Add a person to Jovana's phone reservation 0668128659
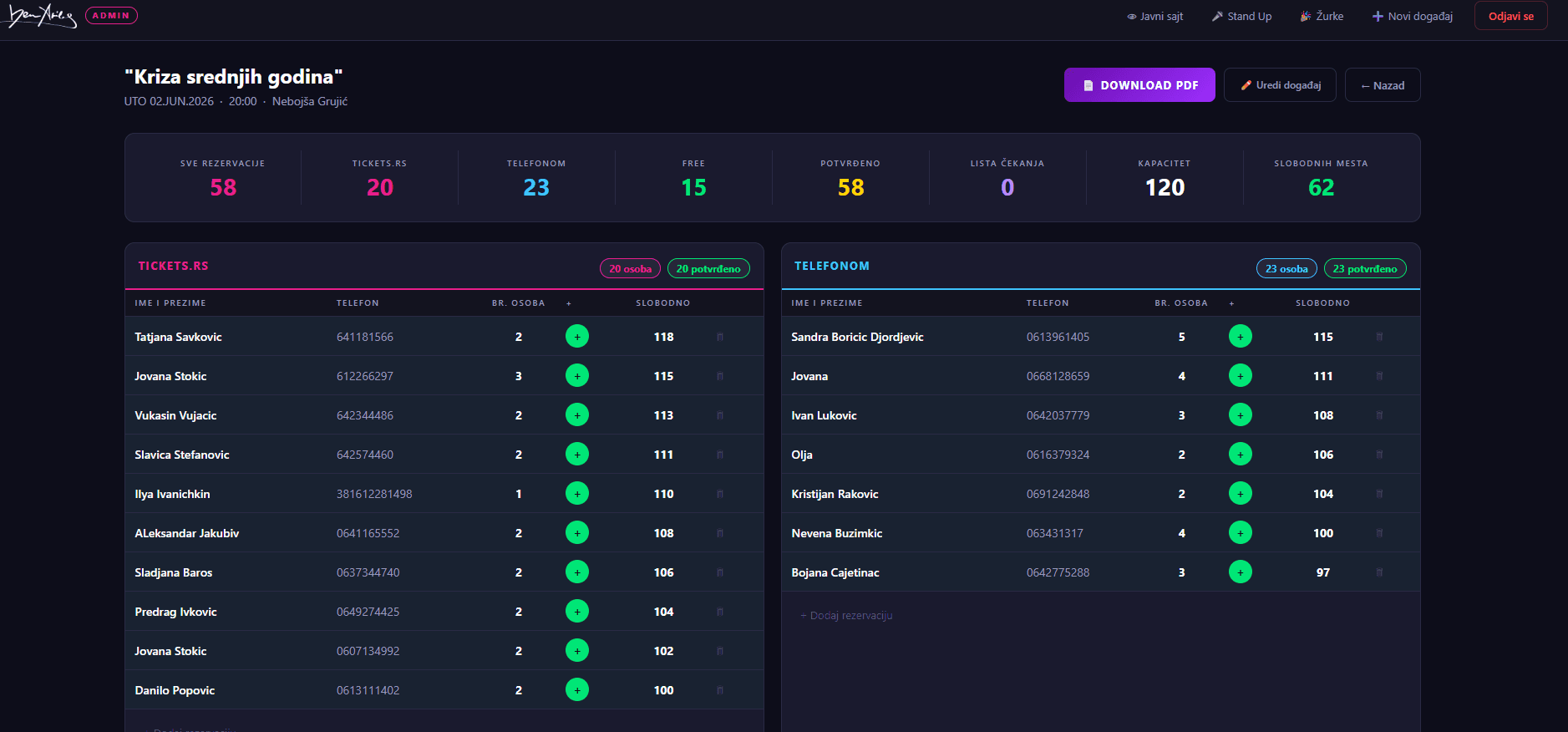Image resolution: width=1568 pixels, height=732 pixels. pyautogui.click(x=1241, y=375)
